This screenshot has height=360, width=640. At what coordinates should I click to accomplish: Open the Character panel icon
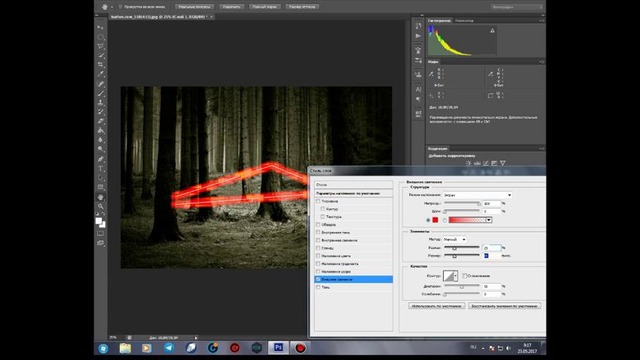418,89
